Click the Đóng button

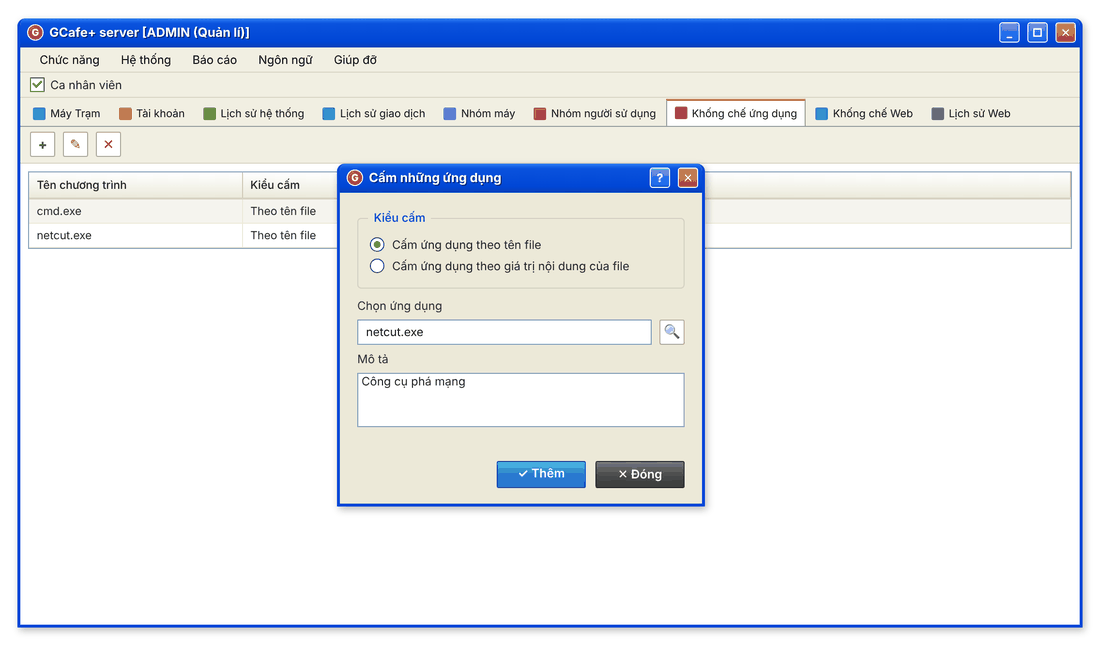coord(640,474)
